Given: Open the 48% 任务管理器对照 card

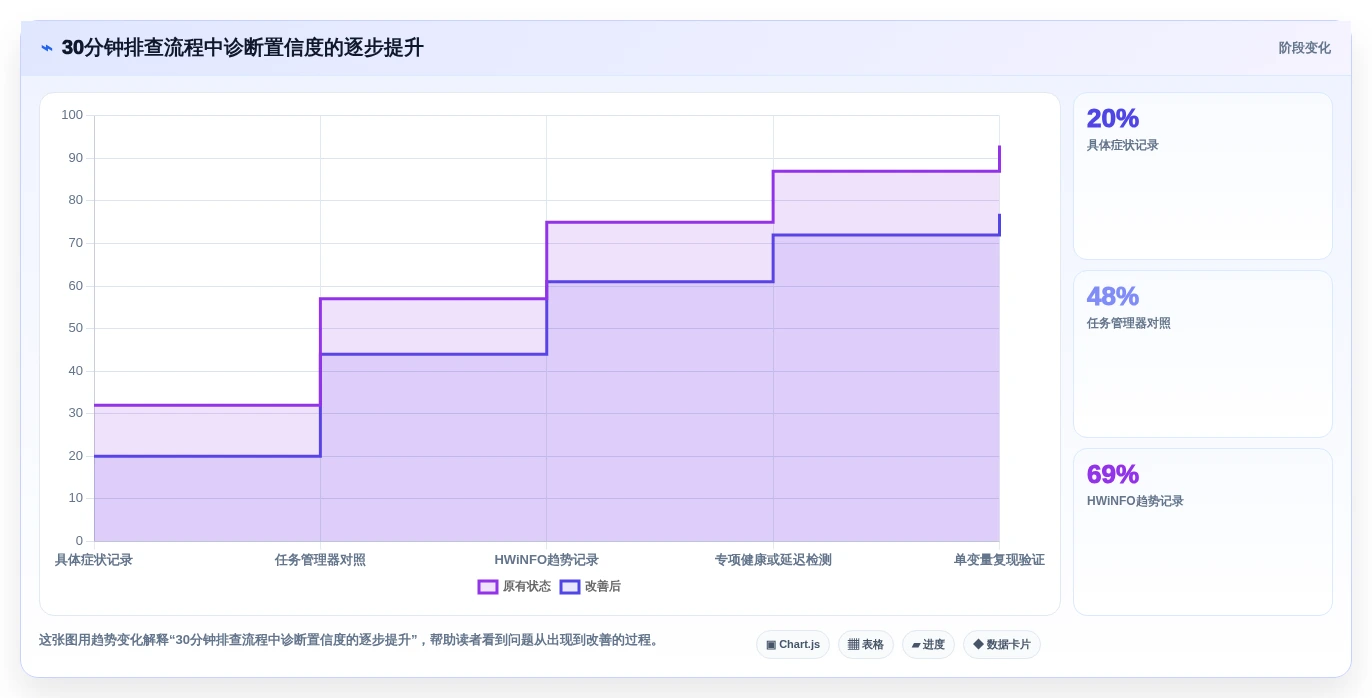Looking at the screenshot, I should [1203, 354].
